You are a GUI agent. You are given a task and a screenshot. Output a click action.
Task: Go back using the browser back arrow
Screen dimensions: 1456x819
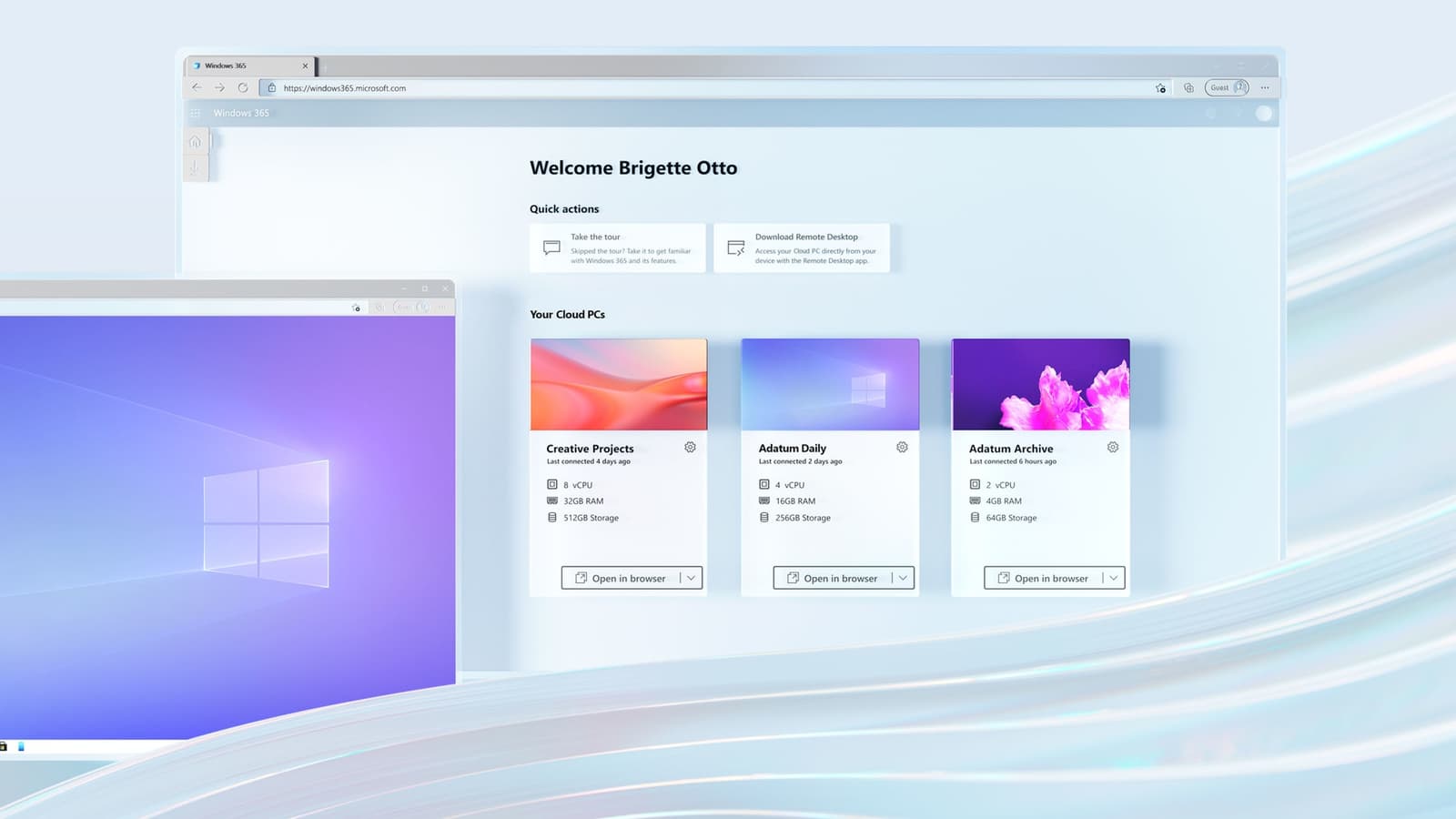pos(197,87)
